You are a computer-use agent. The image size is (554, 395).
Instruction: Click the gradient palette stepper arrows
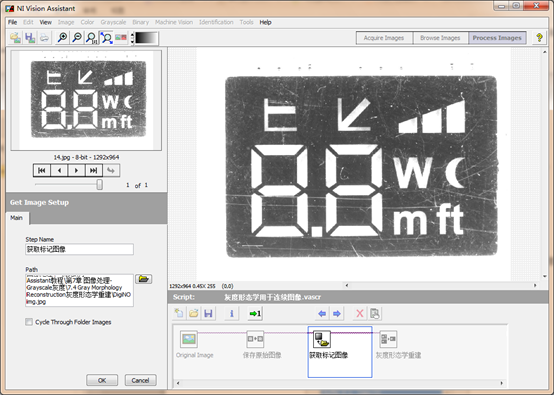132,38
